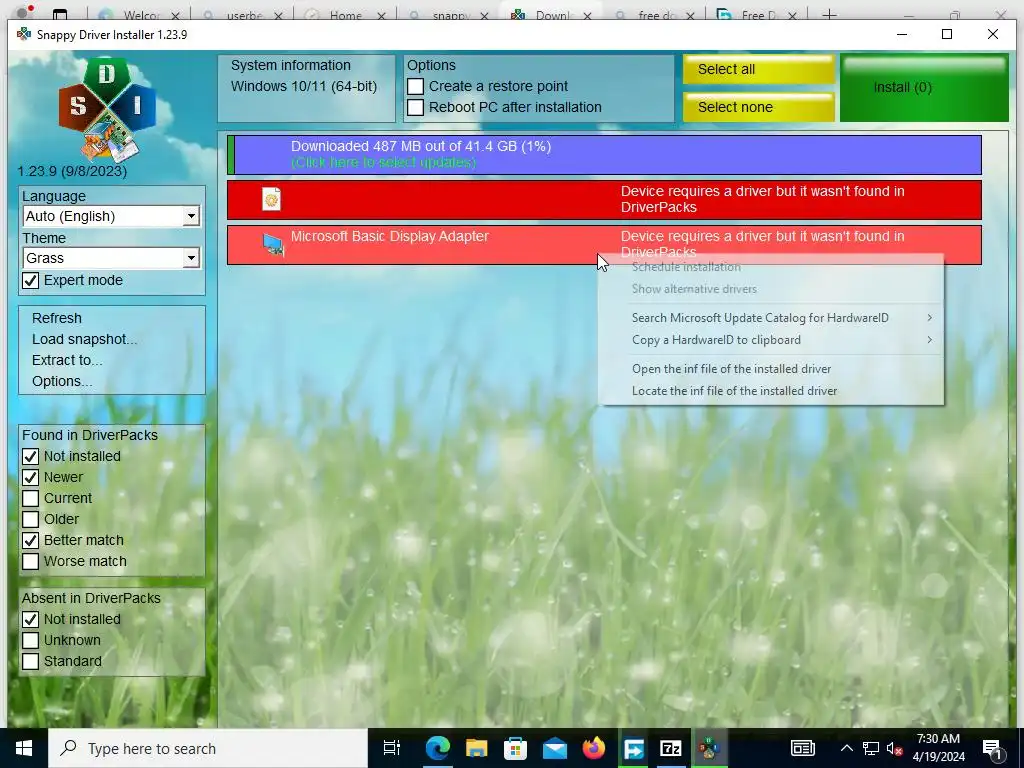
Task: Uncheck Not installed under Found in DriverPacks
Action: [x=31, y=456]
